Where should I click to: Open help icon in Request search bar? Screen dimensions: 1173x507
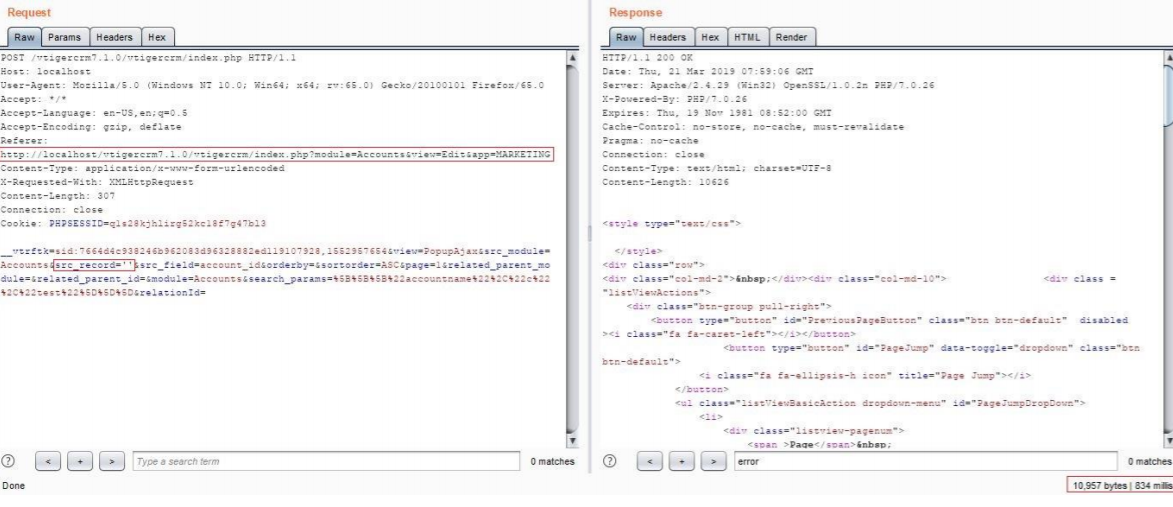click(10, 463)
